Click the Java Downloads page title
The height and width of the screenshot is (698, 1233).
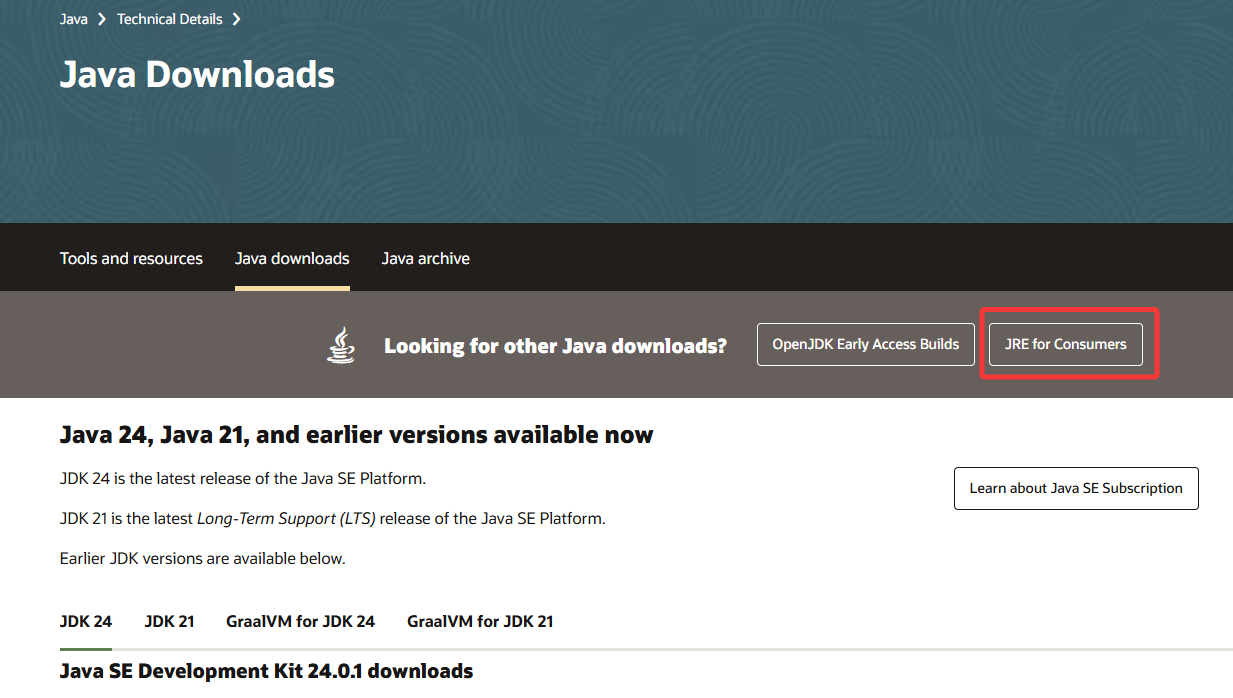click(x=196, y=74)
